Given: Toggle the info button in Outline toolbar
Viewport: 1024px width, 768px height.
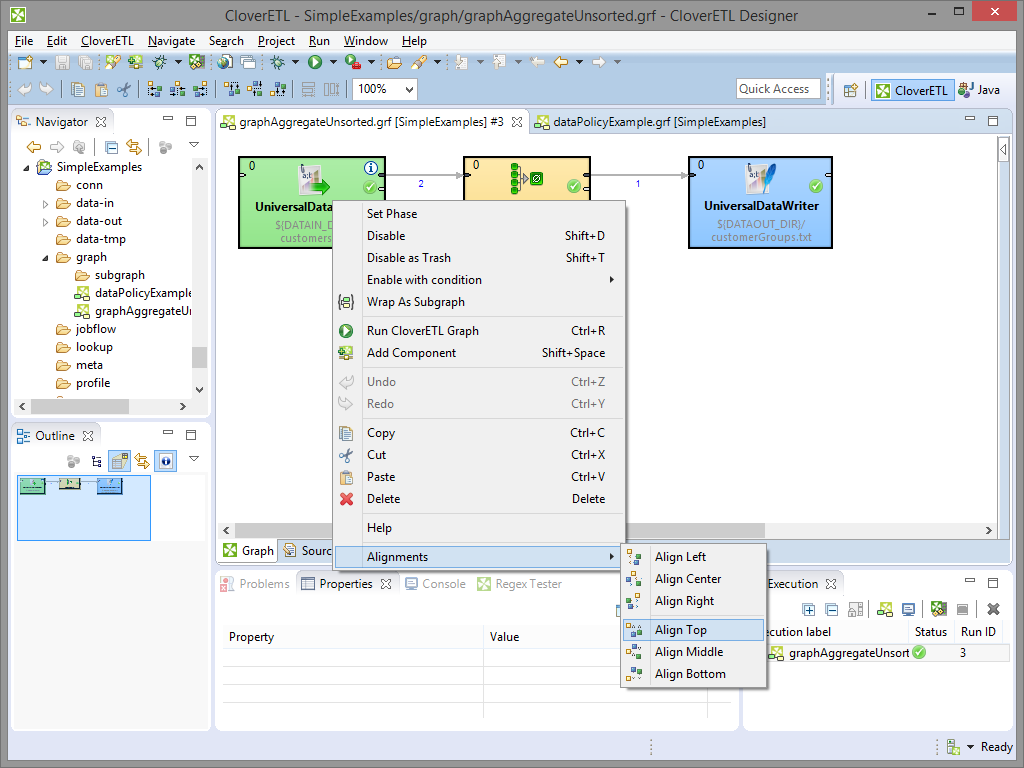Looking at the screenshot, I should pyautogui.click(x=166, y=461).
